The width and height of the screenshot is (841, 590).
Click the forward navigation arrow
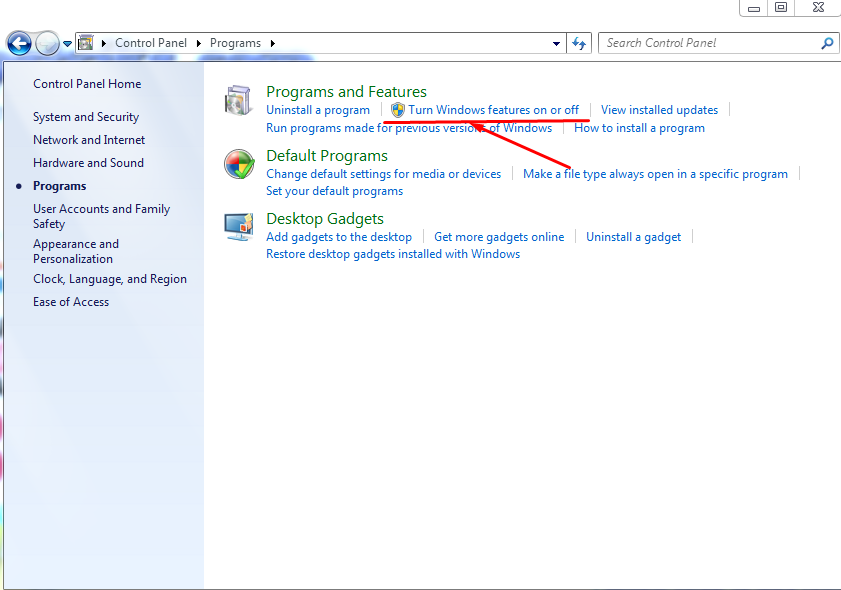point(45,43)
